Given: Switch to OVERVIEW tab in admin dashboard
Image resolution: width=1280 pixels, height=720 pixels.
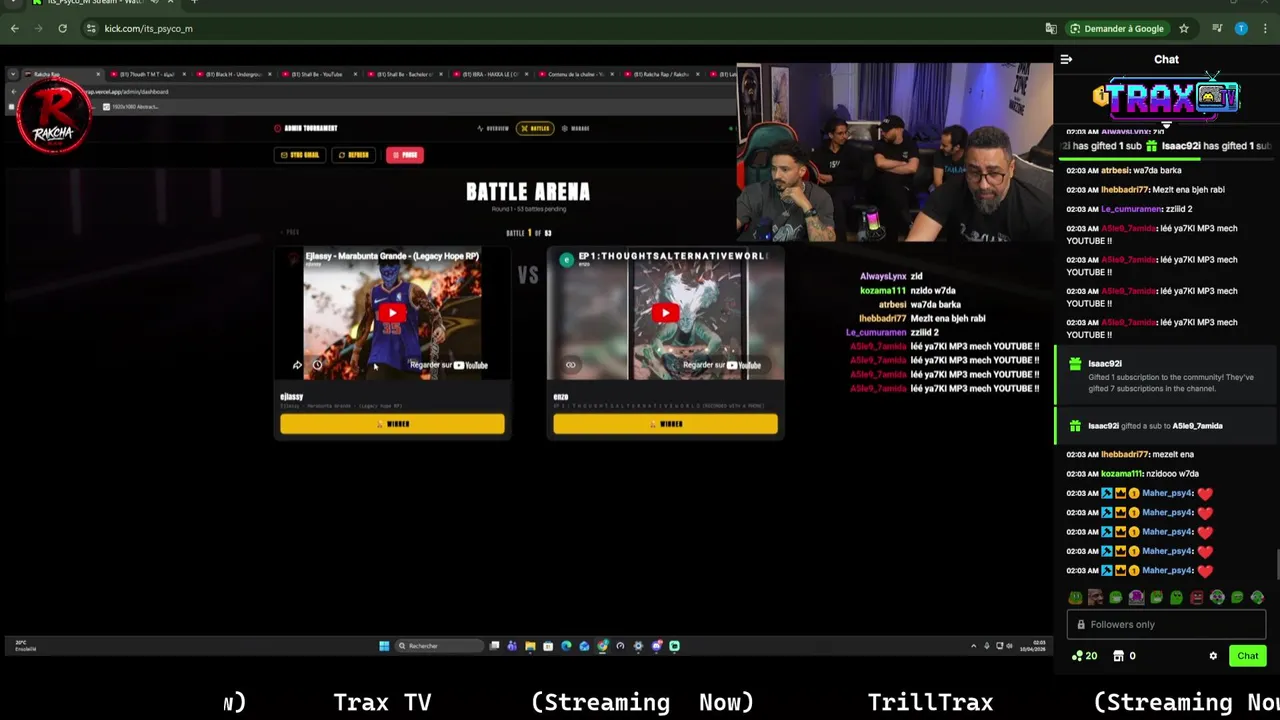Looking at the screenshot, I should click(493, 128).
